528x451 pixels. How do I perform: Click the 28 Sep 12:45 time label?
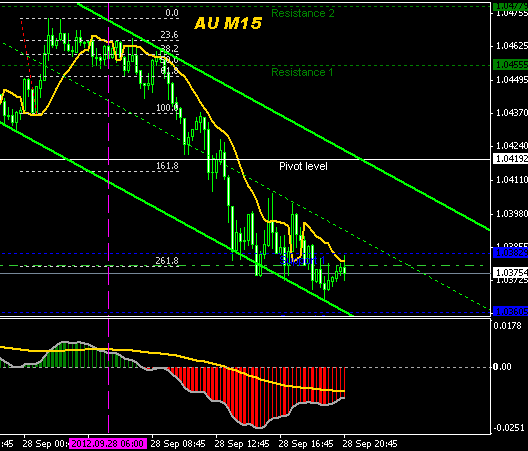pos(242,443)
